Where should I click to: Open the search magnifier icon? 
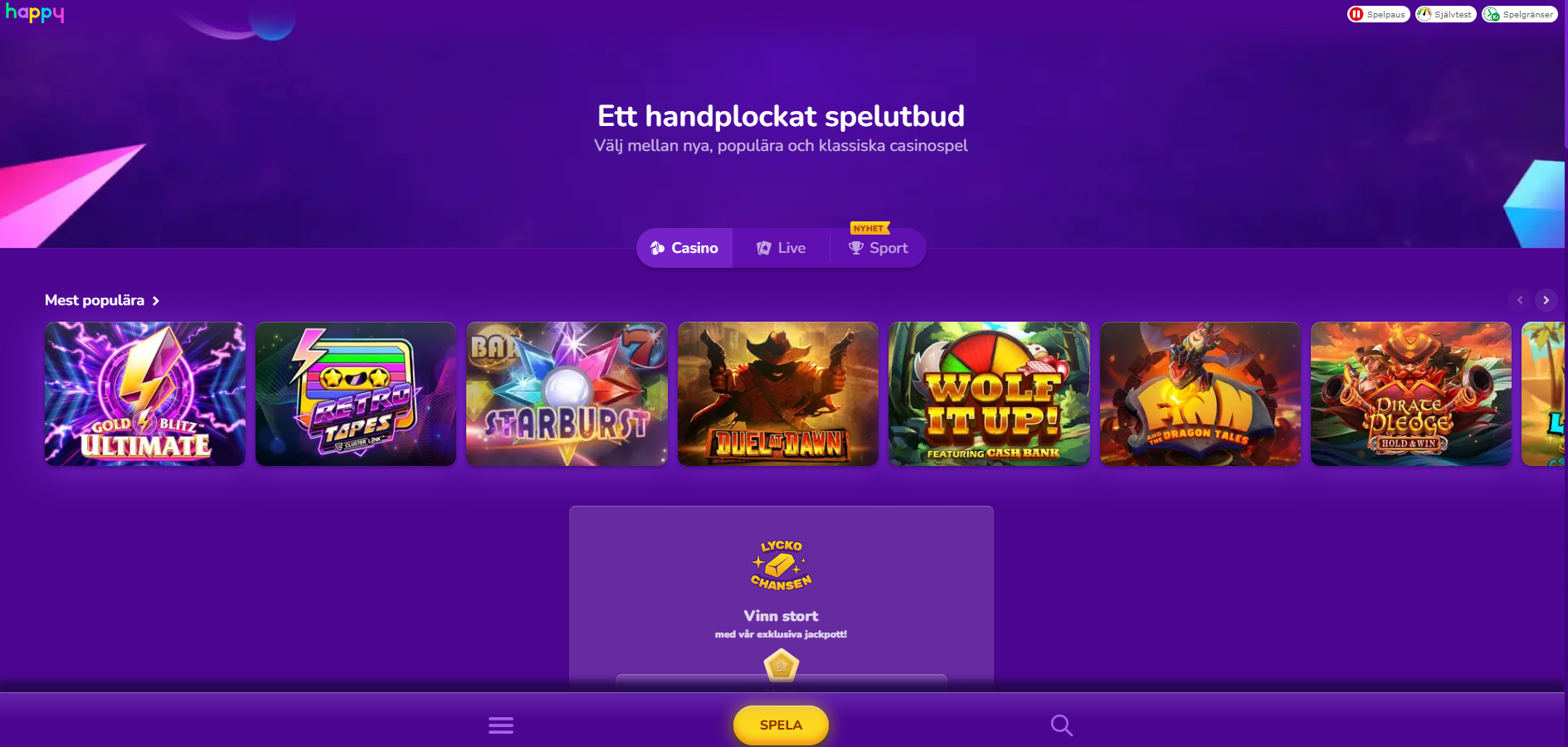click(x=1061, y=725)
